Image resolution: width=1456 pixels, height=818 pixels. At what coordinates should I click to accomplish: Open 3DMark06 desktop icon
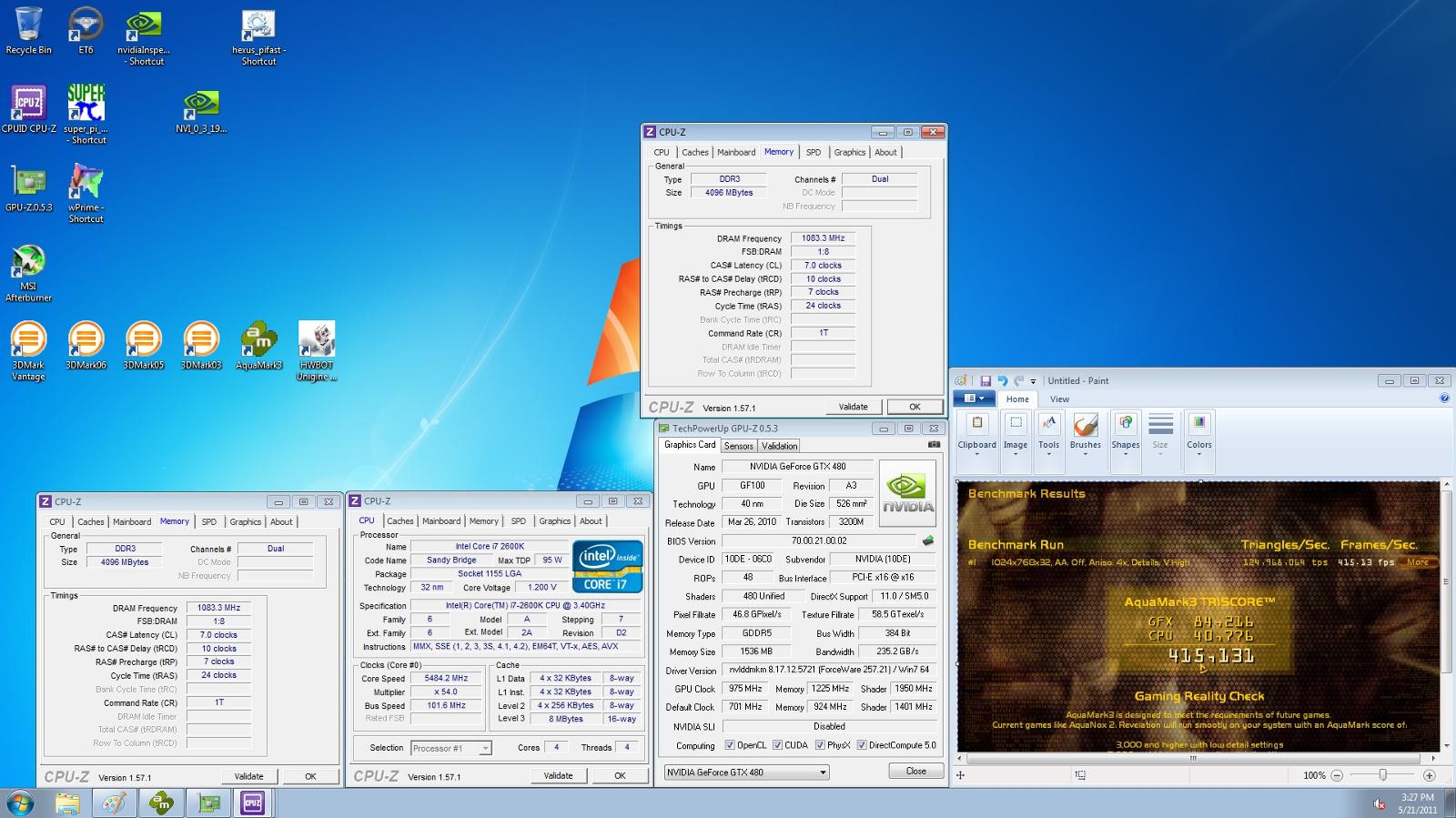[86, 346]
